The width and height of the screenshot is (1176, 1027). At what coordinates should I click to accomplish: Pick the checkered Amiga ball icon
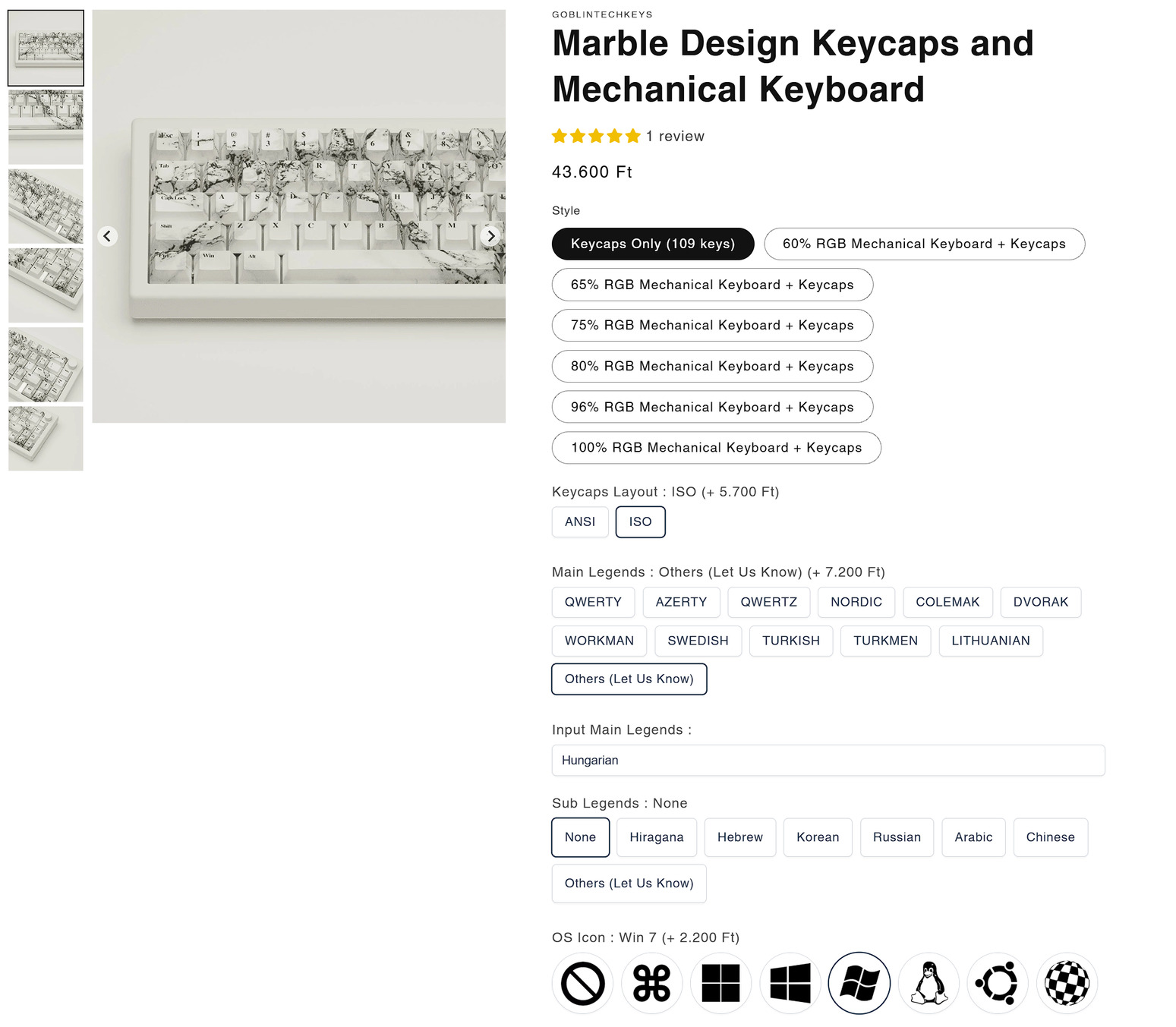1067,984
